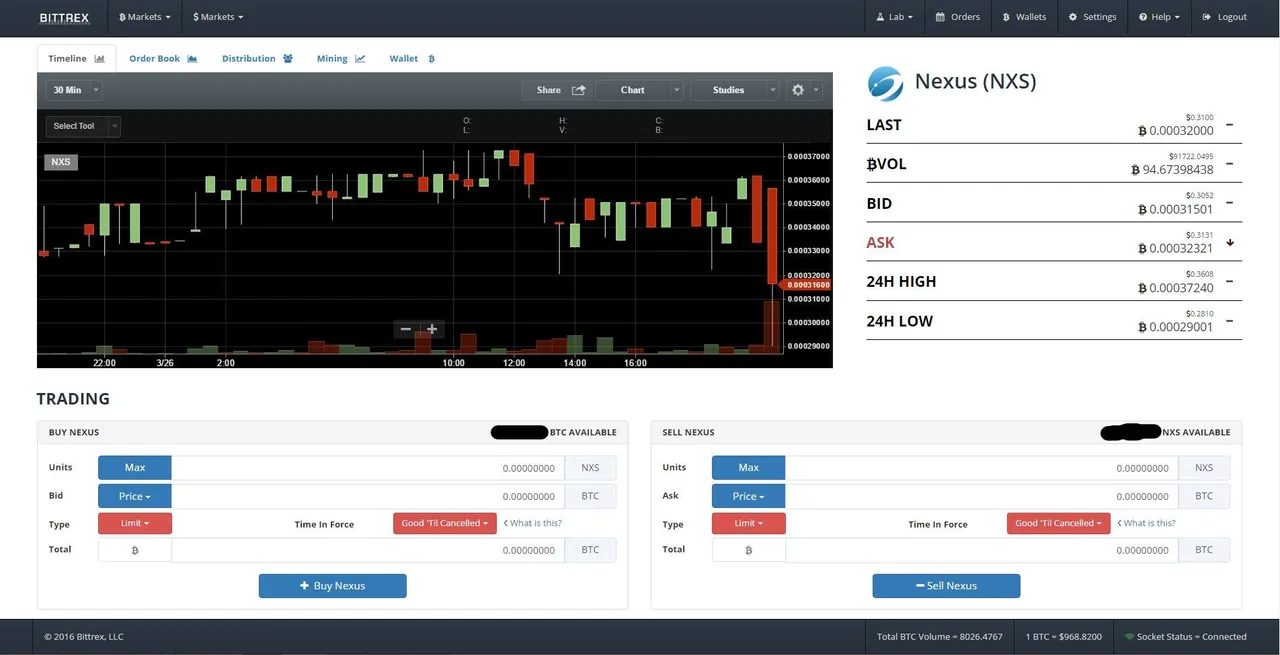Click the Bittrex logo

63,17
